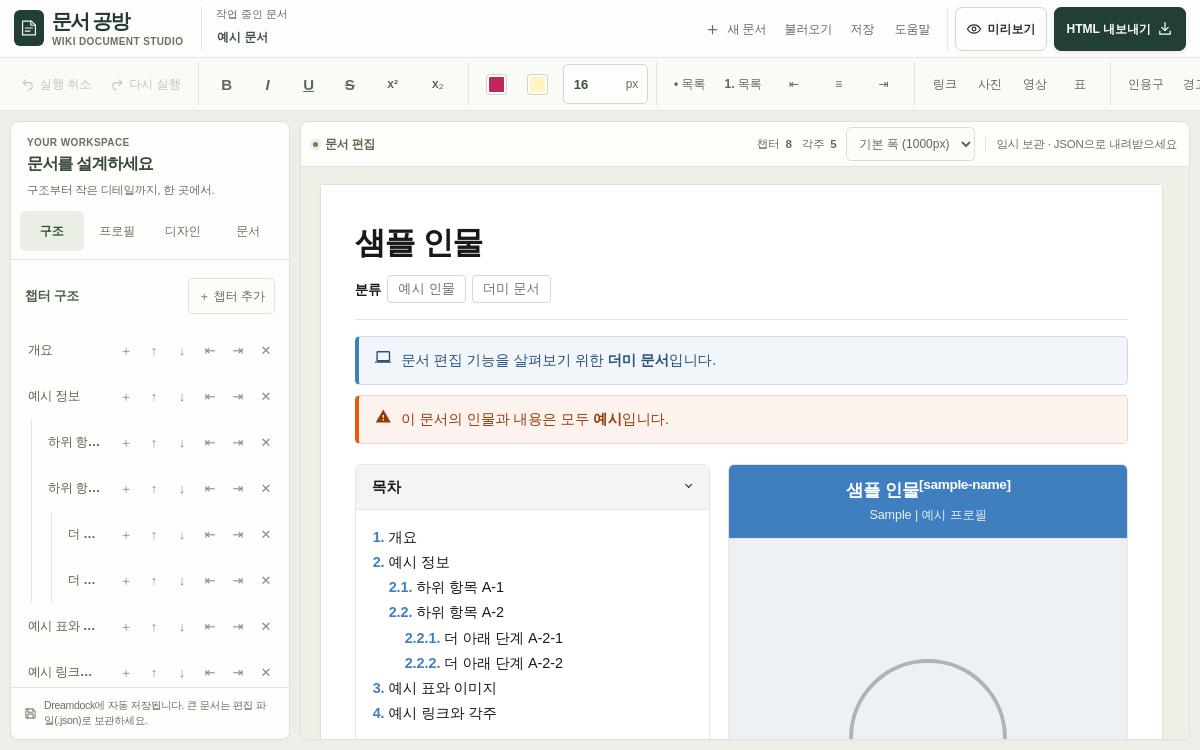Collapse the 목차 table of contents
Image resolution: width=1200 pixels, height=750 pixels.
[x=688, y=486]
